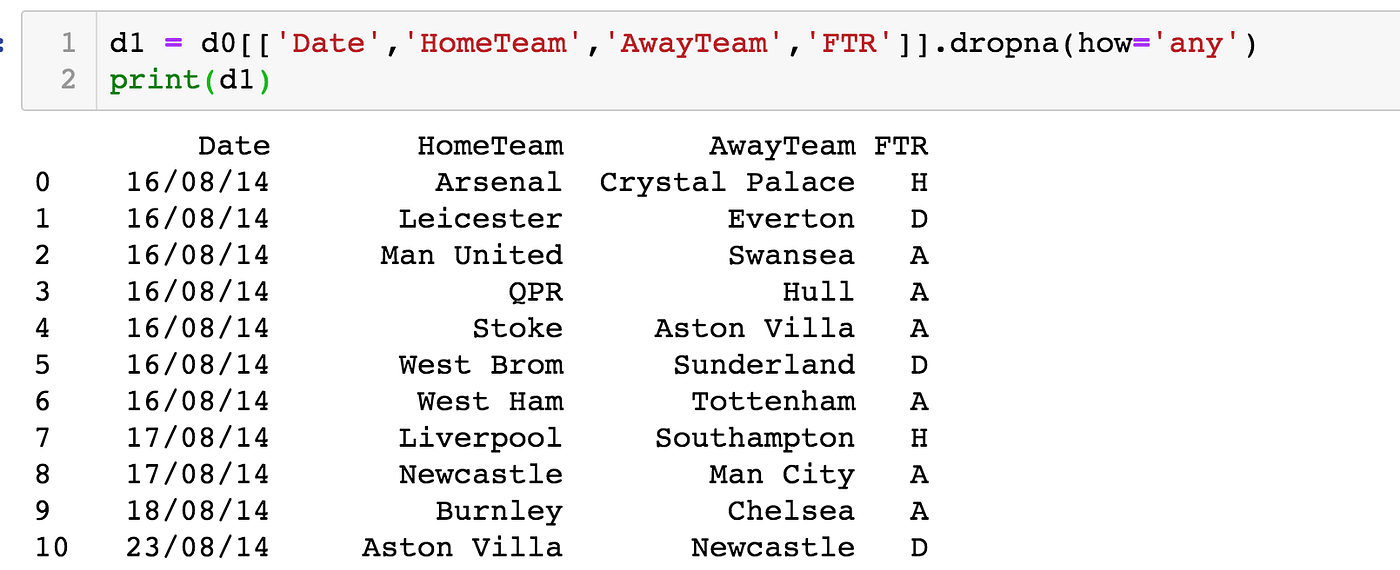Viewport: 1400px width, 570px height.
Task: Click Man United in row 2
Action: pyautogui.click(x=472, y=255)
